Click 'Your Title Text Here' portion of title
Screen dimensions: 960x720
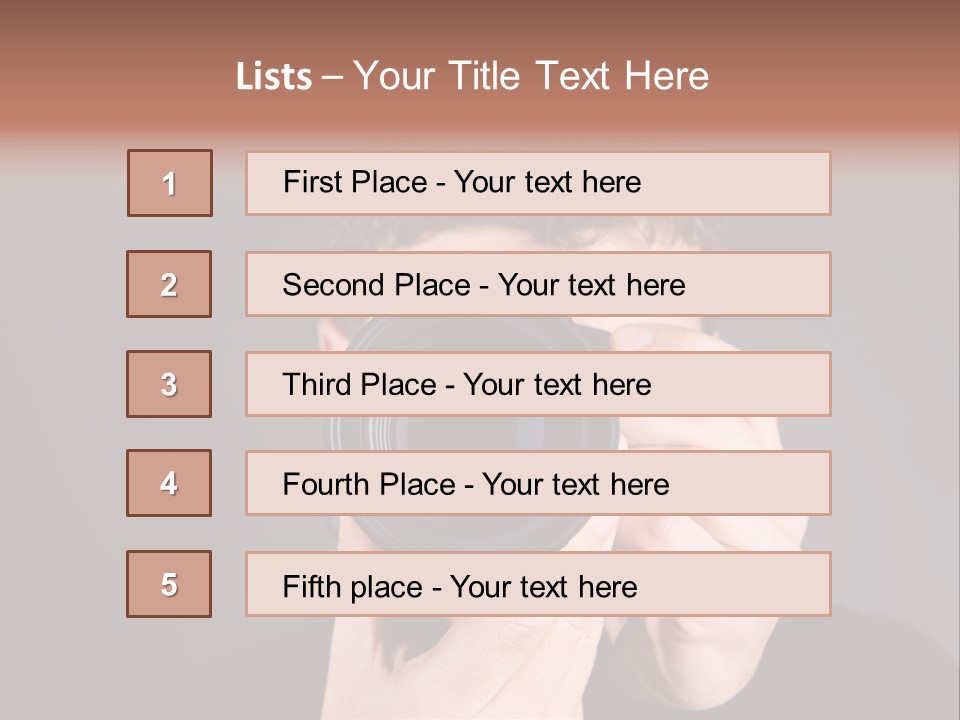click(531, 76)
